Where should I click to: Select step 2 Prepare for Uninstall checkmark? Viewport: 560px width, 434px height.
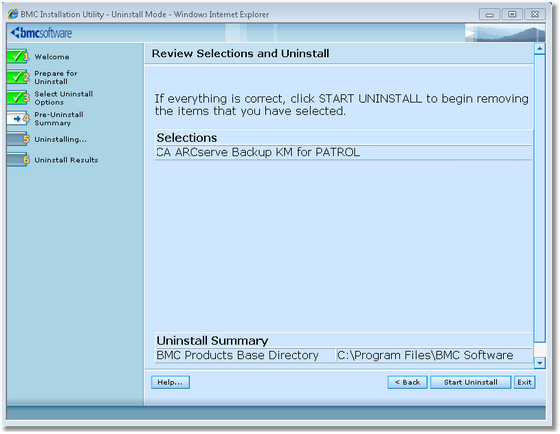17,77
